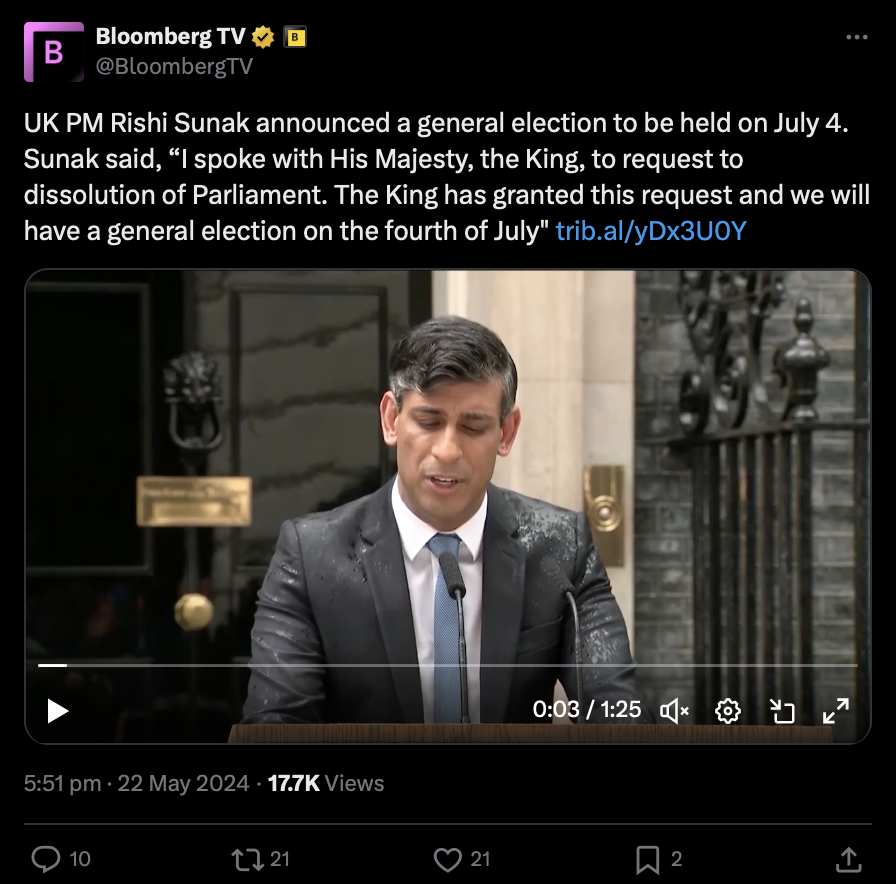Seek along the video progress bar
The height and width of the screenshot is (884, 896).
pos(448,665)
